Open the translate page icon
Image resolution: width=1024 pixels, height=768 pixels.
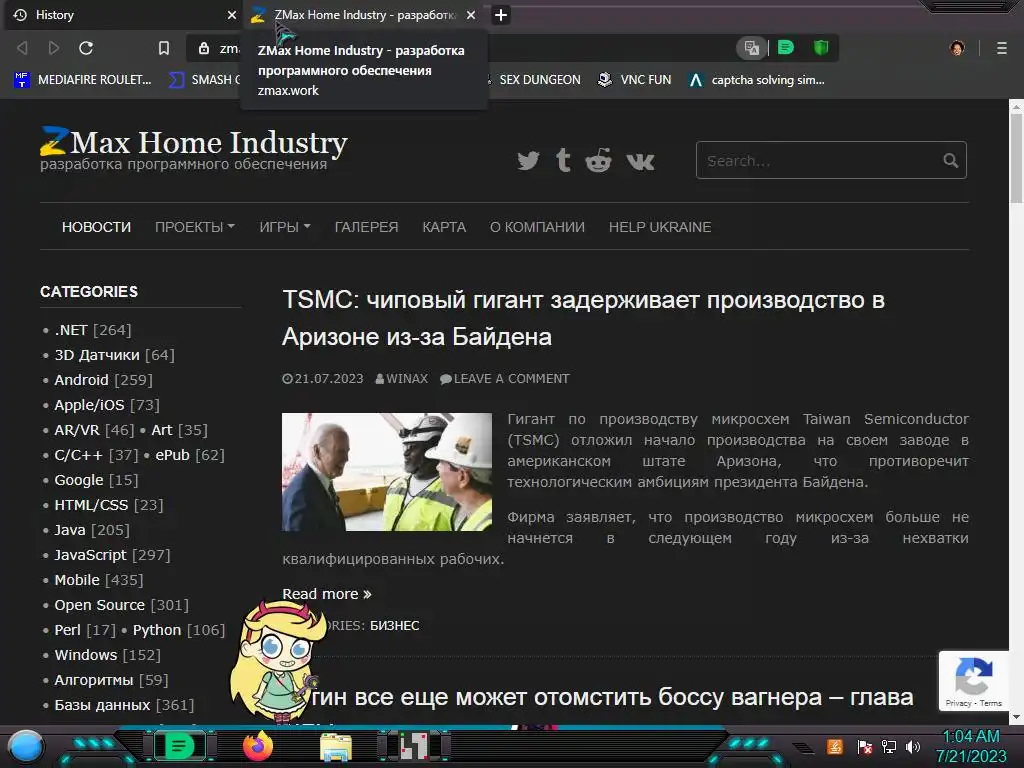(752, 48)
